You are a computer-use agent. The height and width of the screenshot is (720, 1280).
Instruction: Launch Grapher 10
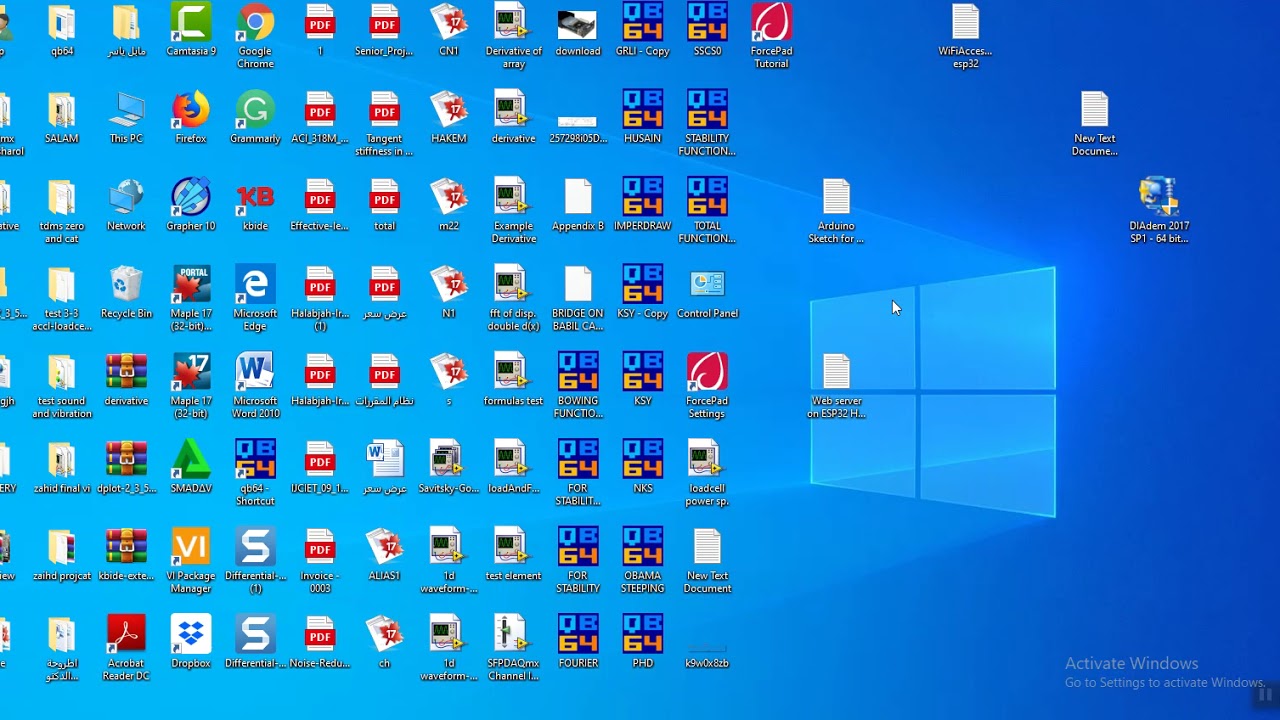pos(191,206)
